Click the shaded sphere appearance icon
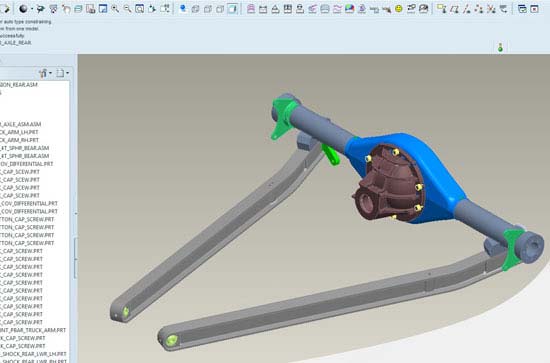Screen dimensions: 550x363 point(23,9)
